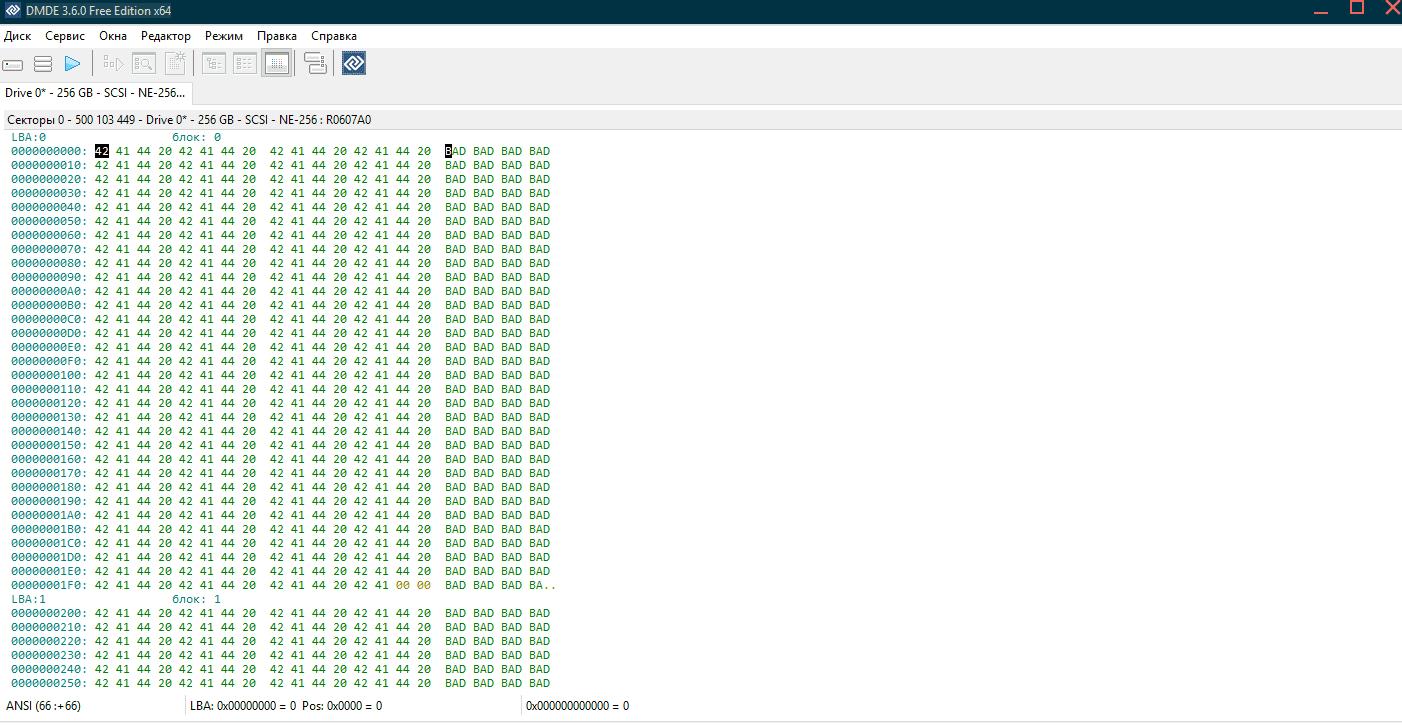The height and width of the screenshot is (725, 1402).
Task: Click the Pos: 0x0000 = 0 status entry
Action: (x=342, y=706)
